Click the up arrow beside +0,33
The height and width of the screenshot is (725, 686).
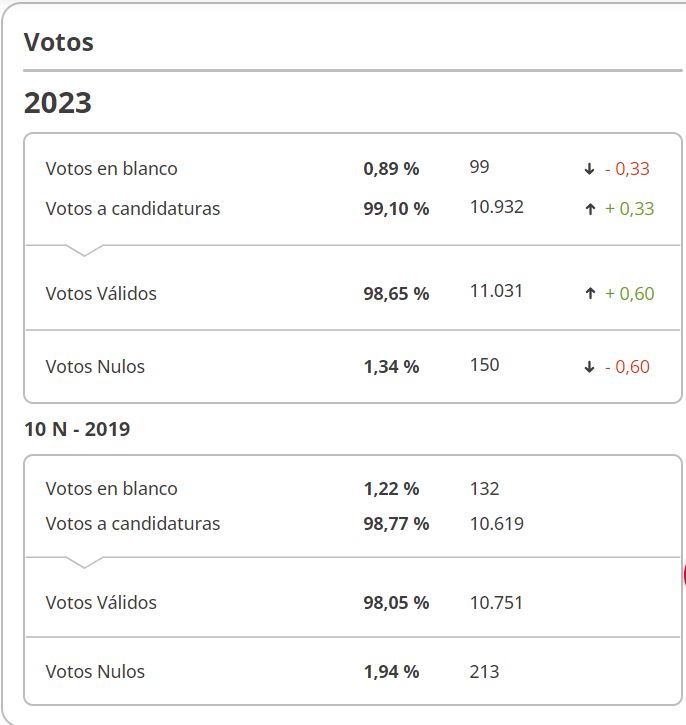point(590,209)
